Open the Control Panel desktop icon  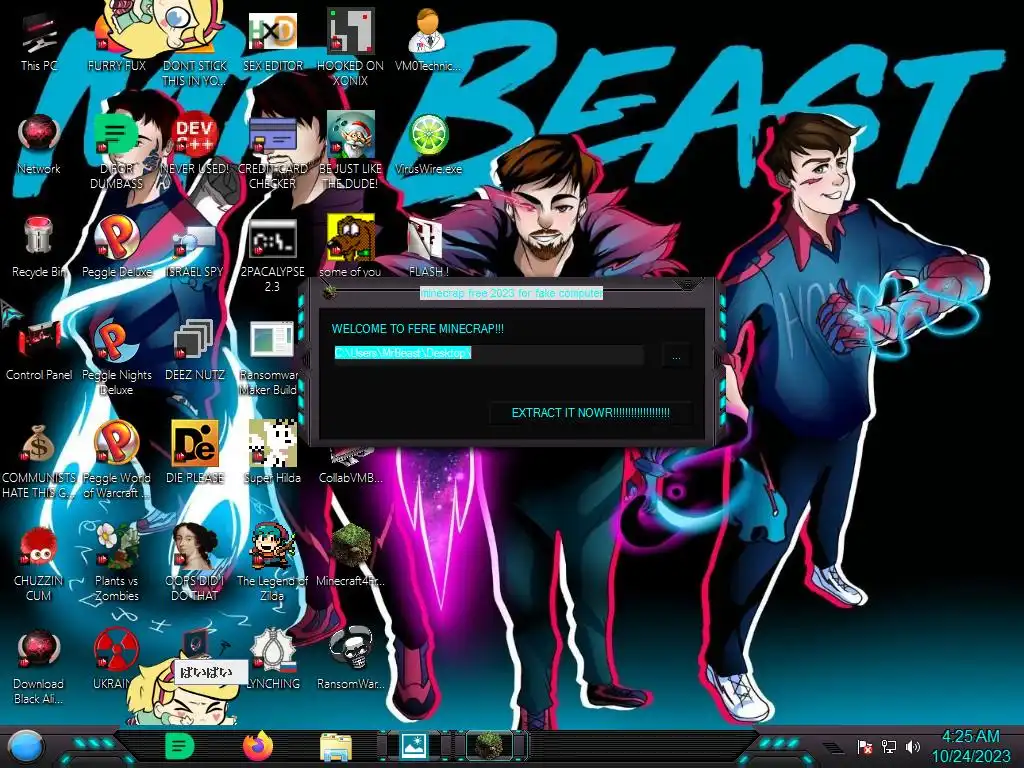pyautogui.click(x=39, y=351)
